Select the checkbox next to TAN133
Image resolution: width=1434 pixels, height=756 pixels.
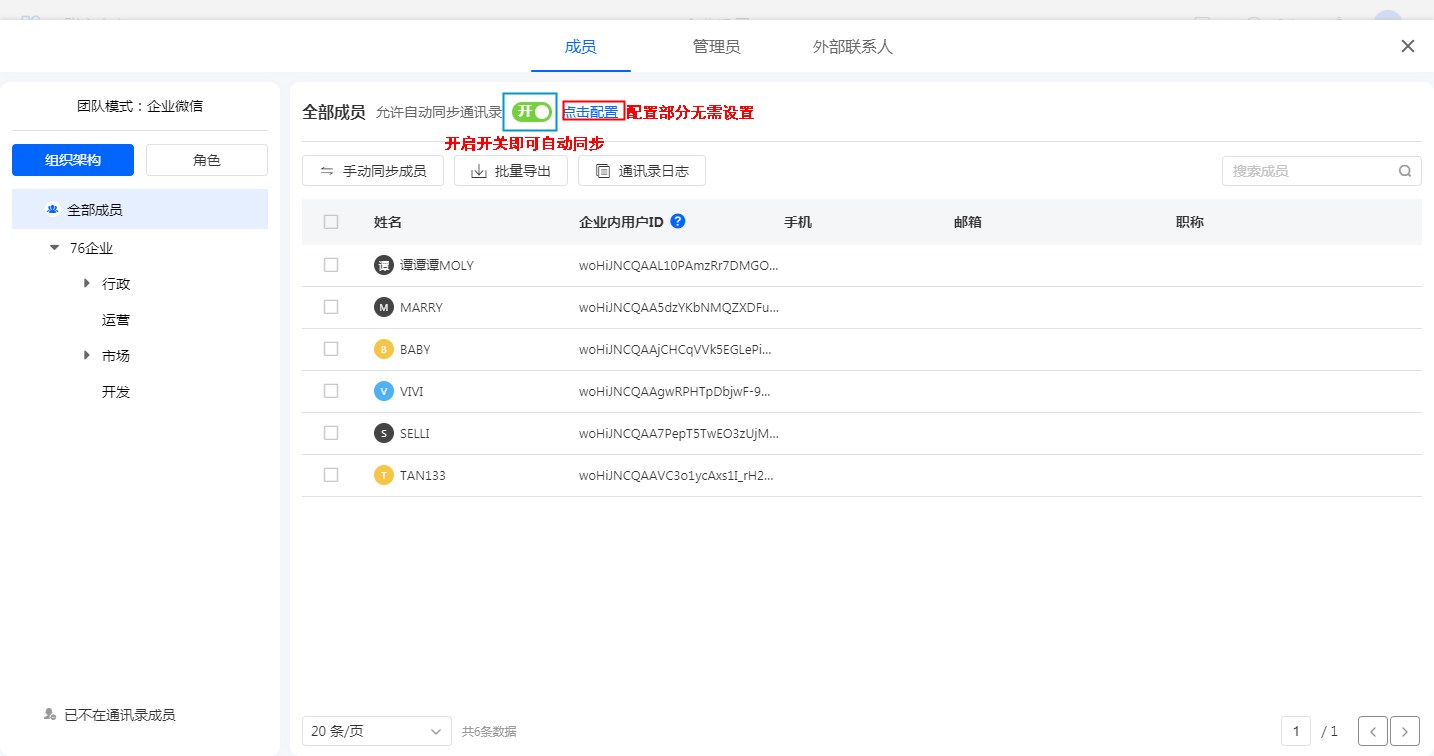[x=331, y=475]
